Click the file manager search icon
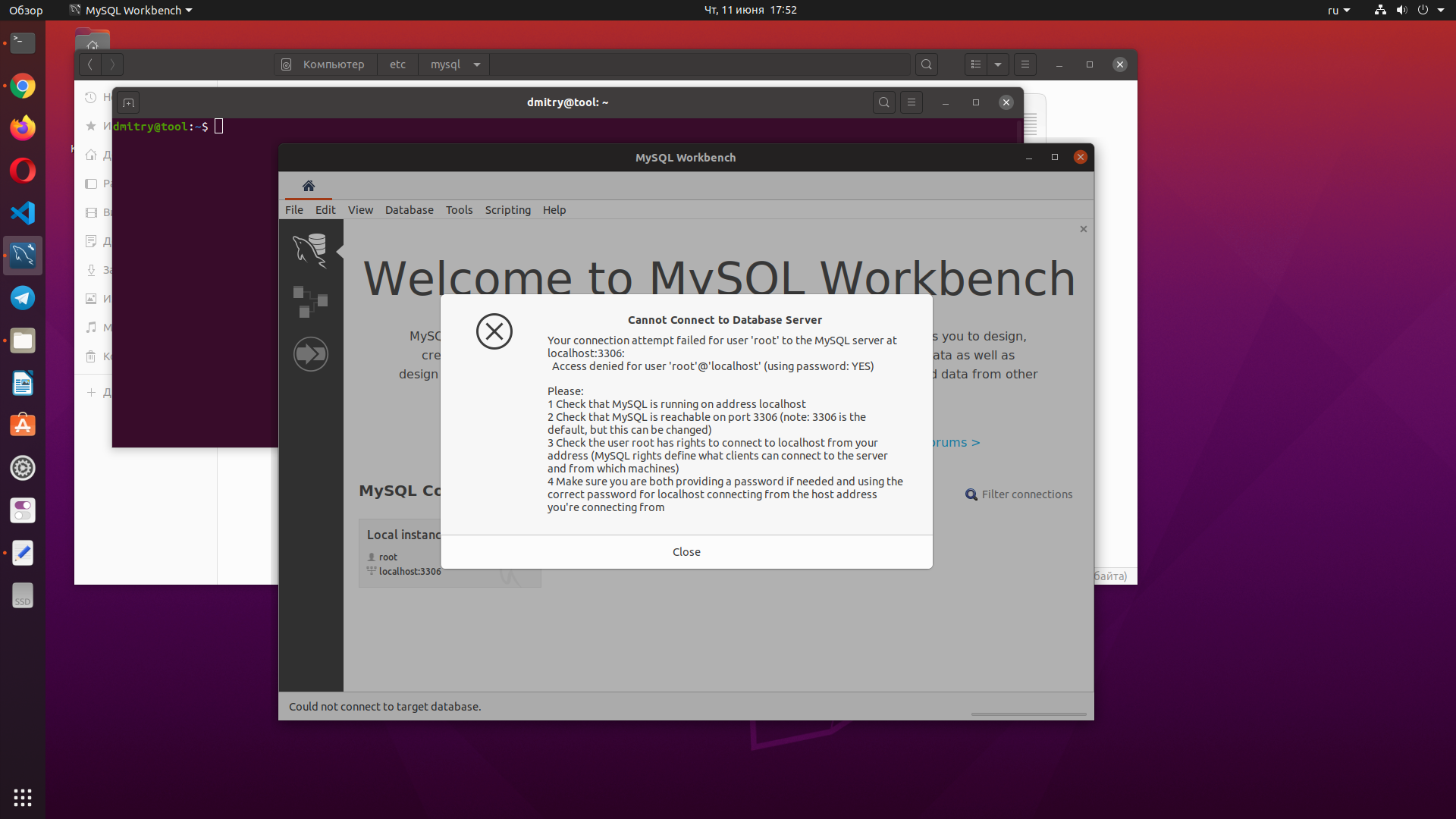Viewport: 1456px width, 819px height. click(927, 64)
